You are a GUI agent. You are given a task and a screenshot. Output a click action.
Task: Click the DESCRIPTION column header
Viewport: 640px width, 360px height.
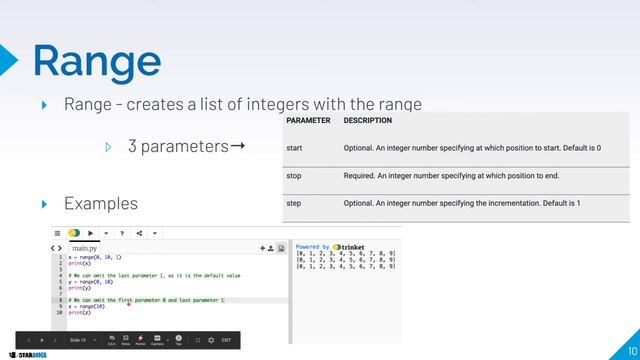click(368, 120)
